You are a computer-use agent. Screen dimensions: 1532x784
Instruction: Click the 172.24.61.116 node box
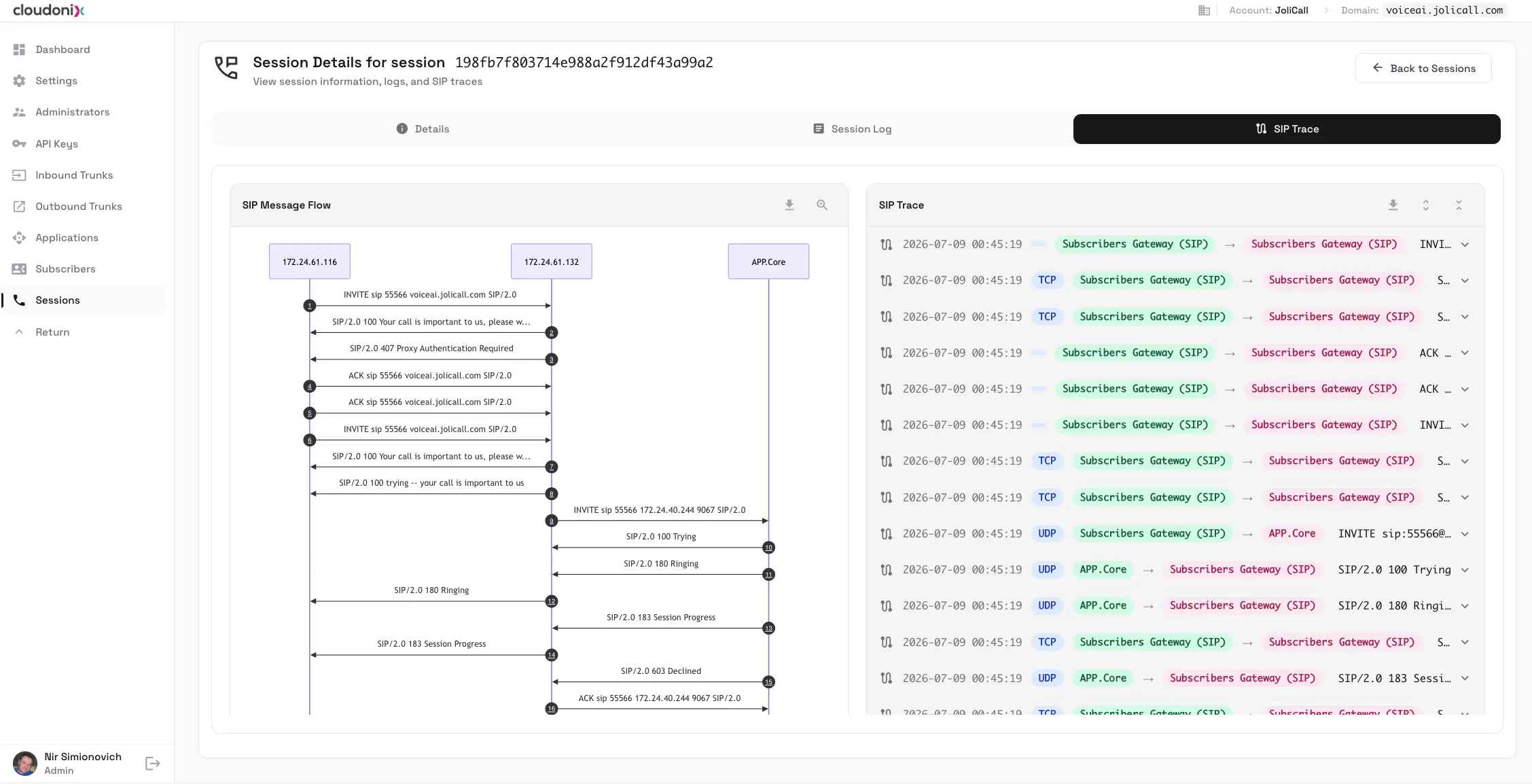tap(310, 262)
